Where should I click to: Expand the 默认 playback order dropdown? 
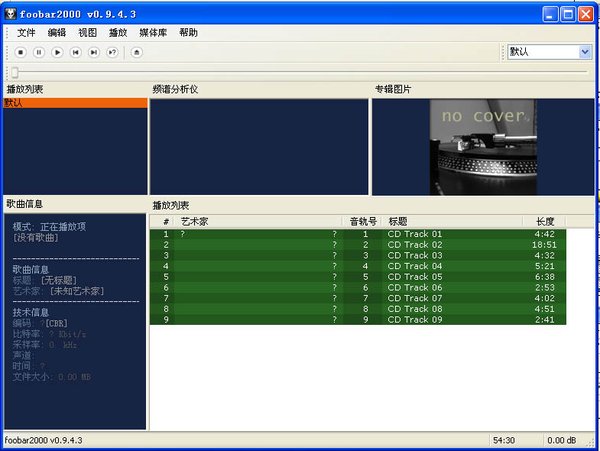(x=585, y=52)
